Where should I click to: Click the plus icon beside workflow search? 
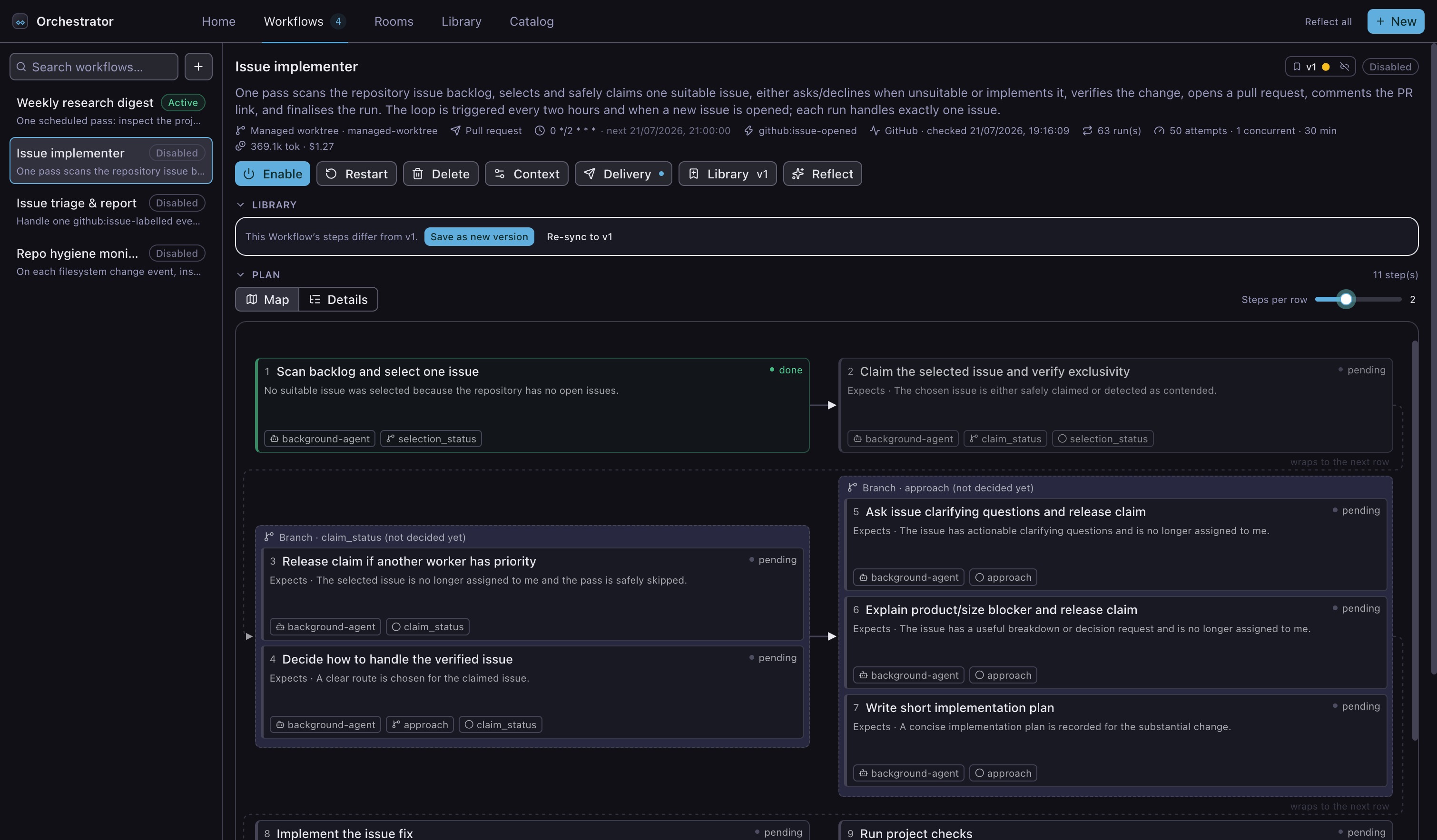click(x=198, y=67)
